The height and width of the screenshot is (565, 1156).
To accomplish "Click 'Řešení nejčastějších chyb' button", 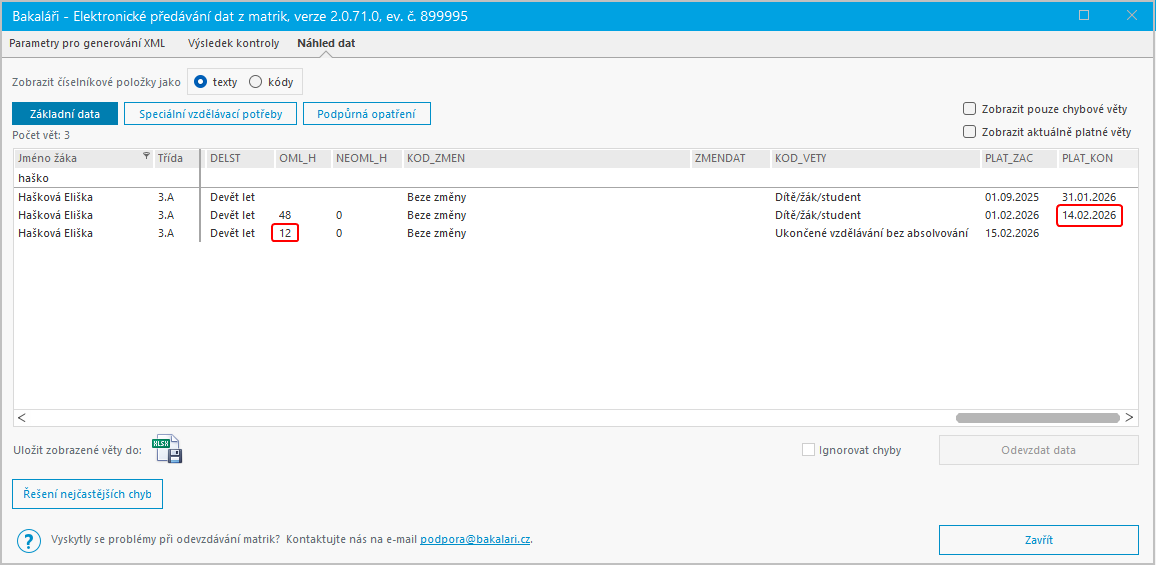I will click(87, 494).
